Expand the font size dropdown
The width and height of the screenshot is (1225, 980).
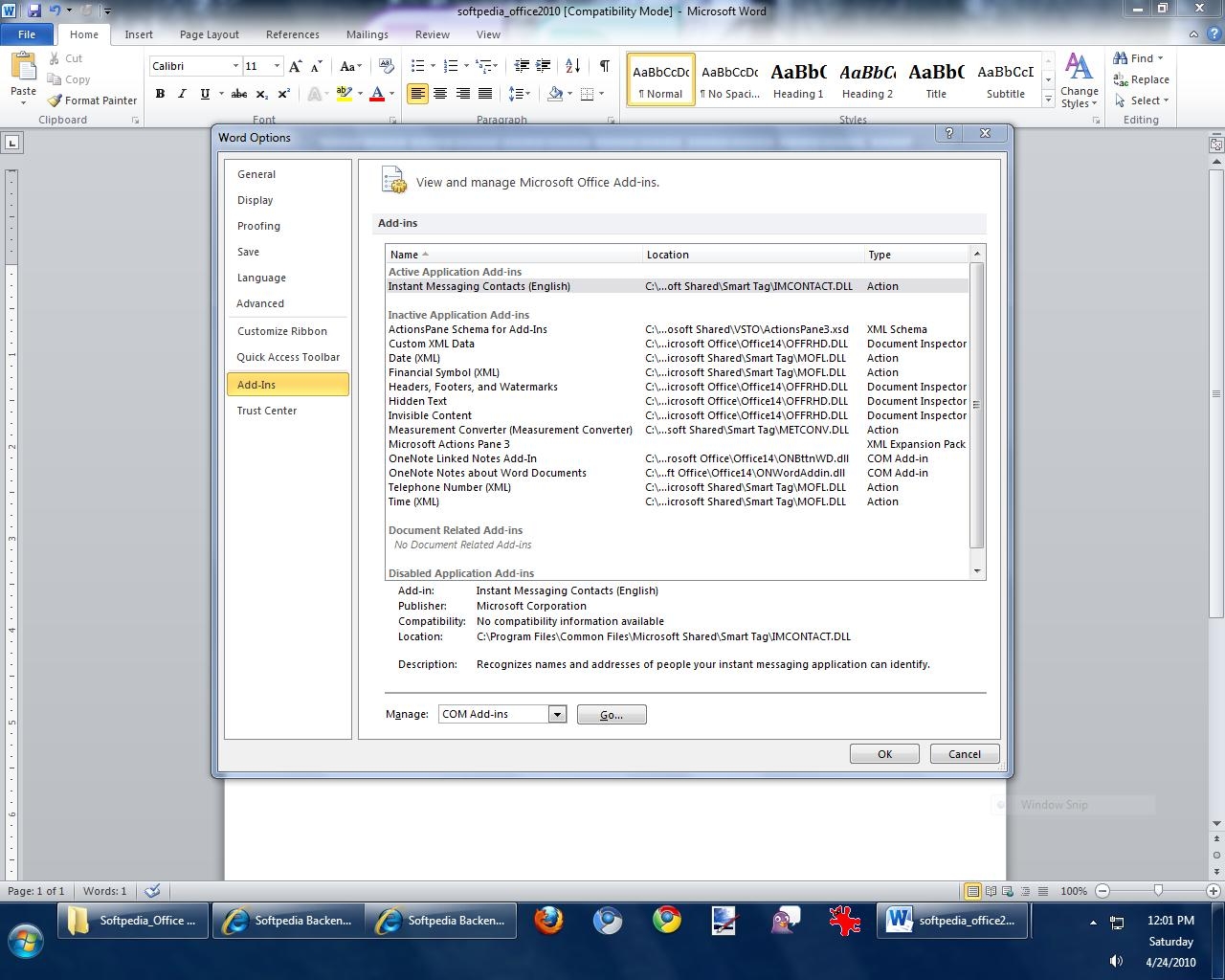tap(278, 66)
